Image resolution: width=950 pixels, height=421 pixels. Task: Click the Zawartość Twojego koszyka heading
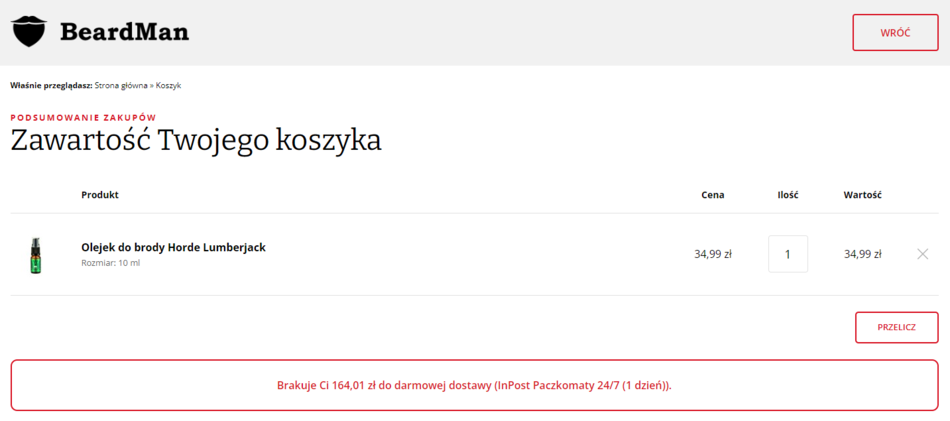[x=196, y=140]
